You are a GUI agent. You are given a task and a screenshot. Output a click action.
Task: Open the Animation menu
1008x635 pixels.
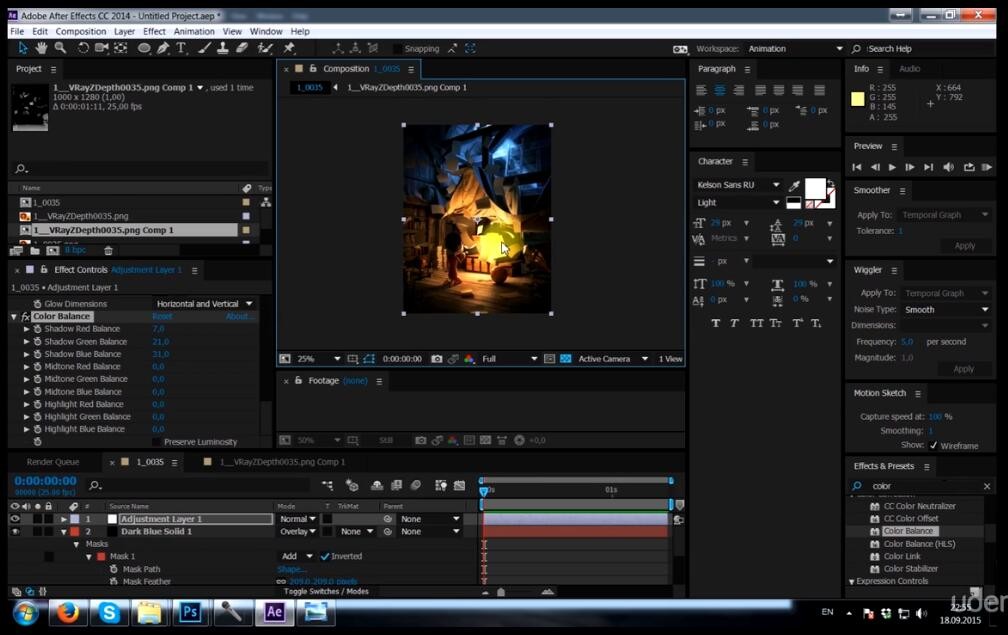coord(194,31)
